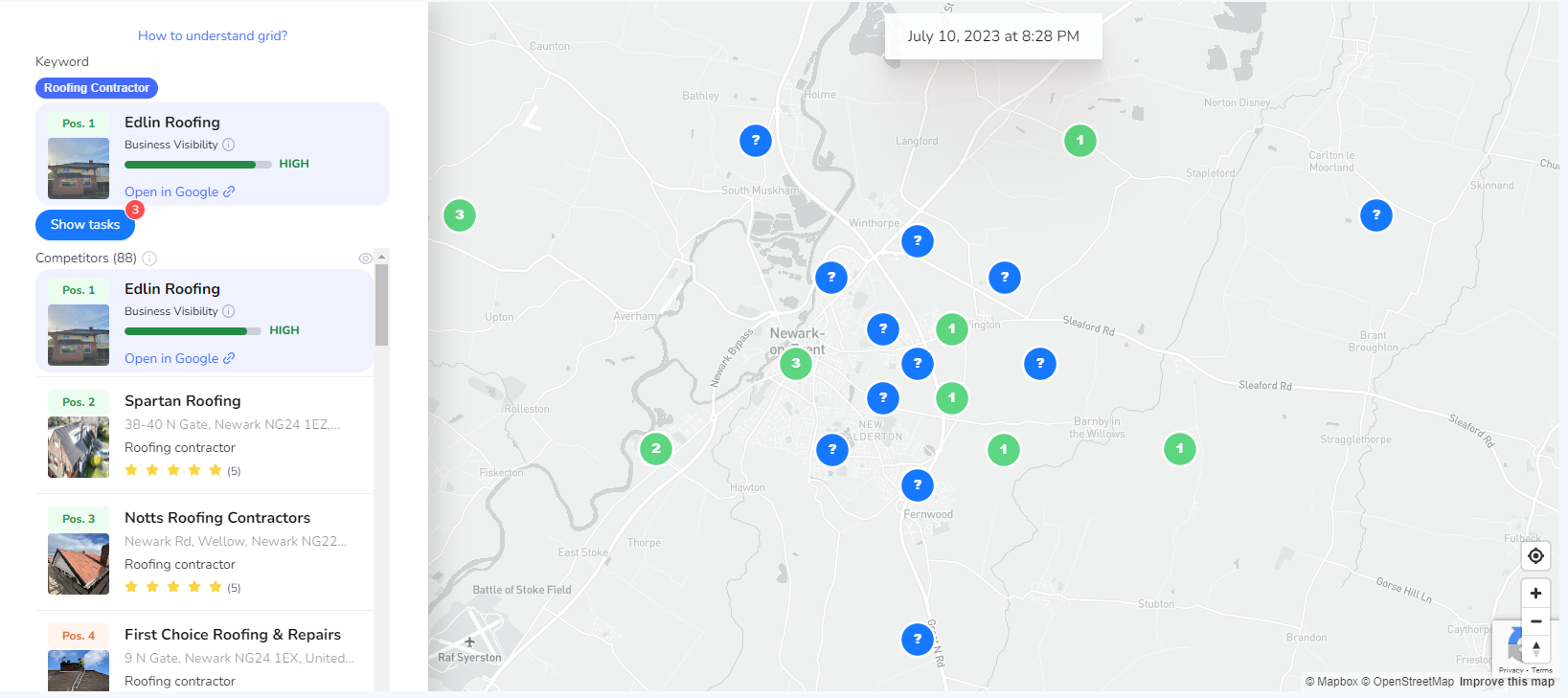Reset map bearing with the compass button
Screen dimensions: 1568x698
click(1535, 648)
